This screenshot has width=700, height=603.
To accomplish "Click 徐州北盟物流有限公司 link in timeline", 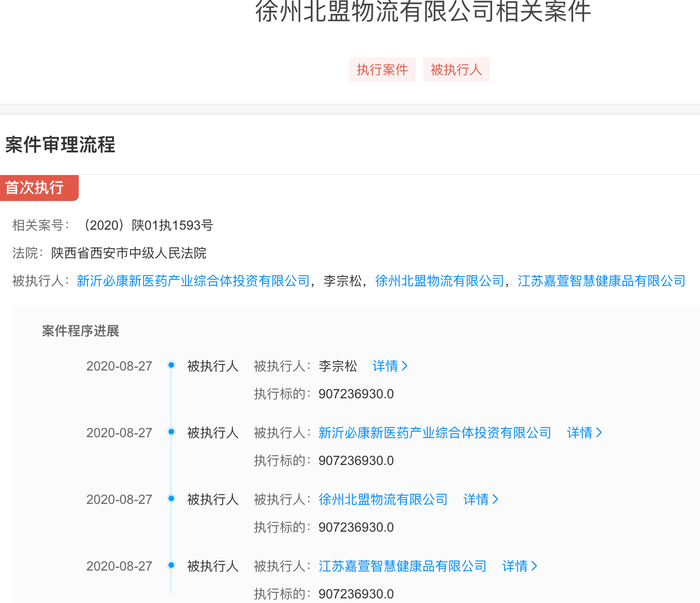I will [383, 499].
